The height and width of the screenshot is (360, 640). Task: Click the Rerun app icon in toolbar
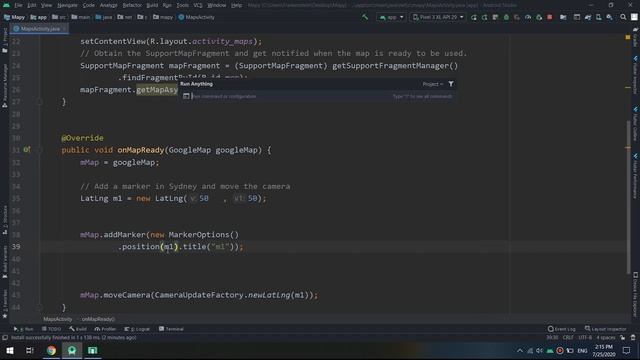pyautogui.click(x=474, y=17)
